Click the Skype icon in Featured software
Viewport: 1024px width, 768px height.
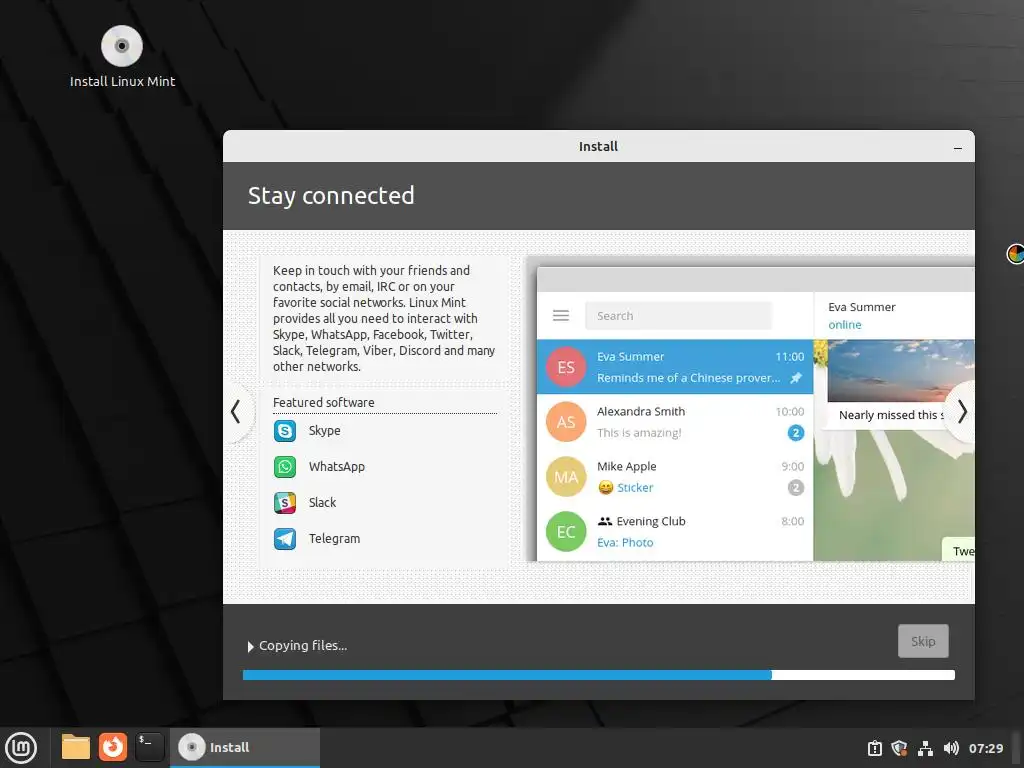(285, 431)
